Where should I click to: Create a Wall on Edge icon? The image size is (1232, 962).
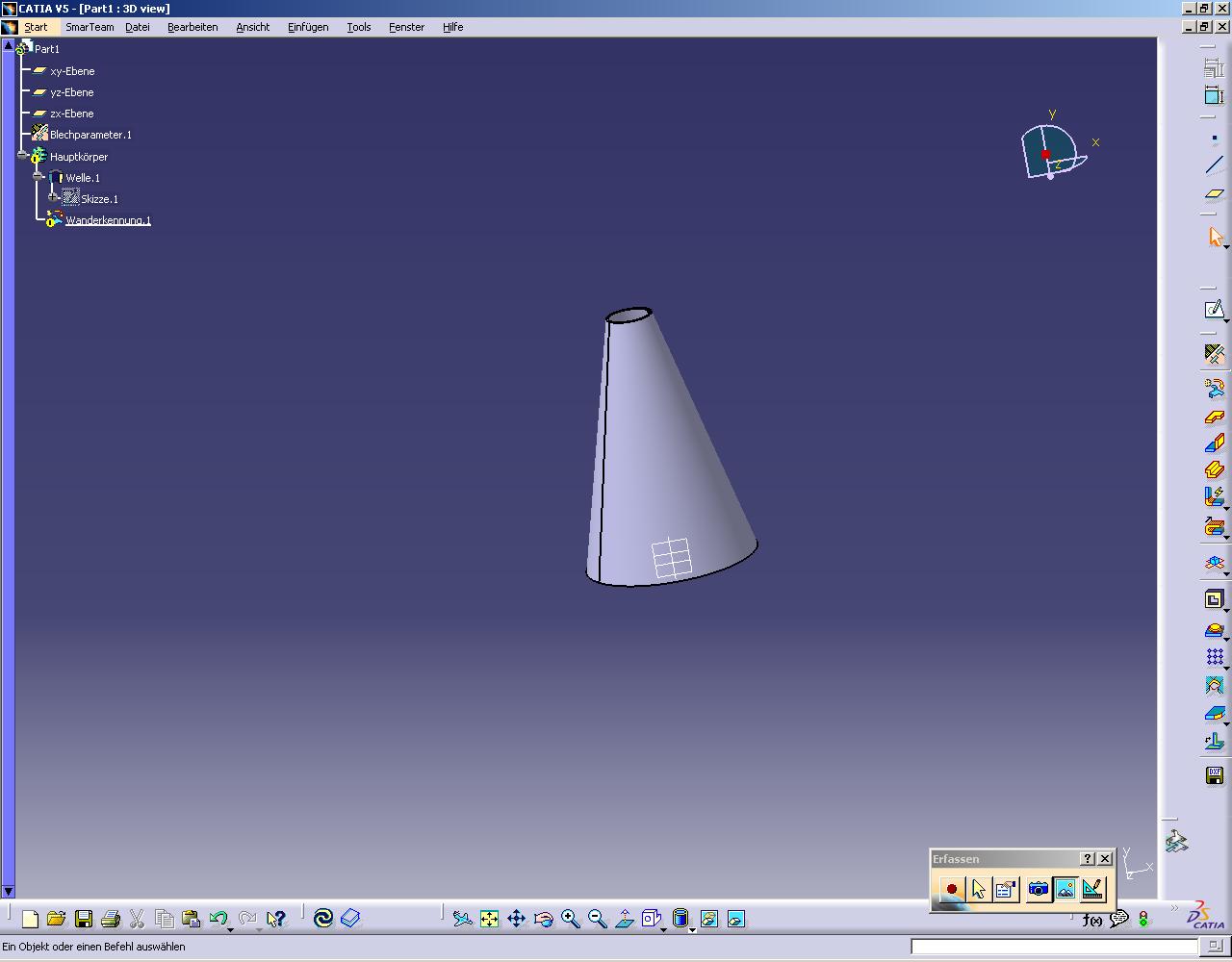click(1215, 443)
